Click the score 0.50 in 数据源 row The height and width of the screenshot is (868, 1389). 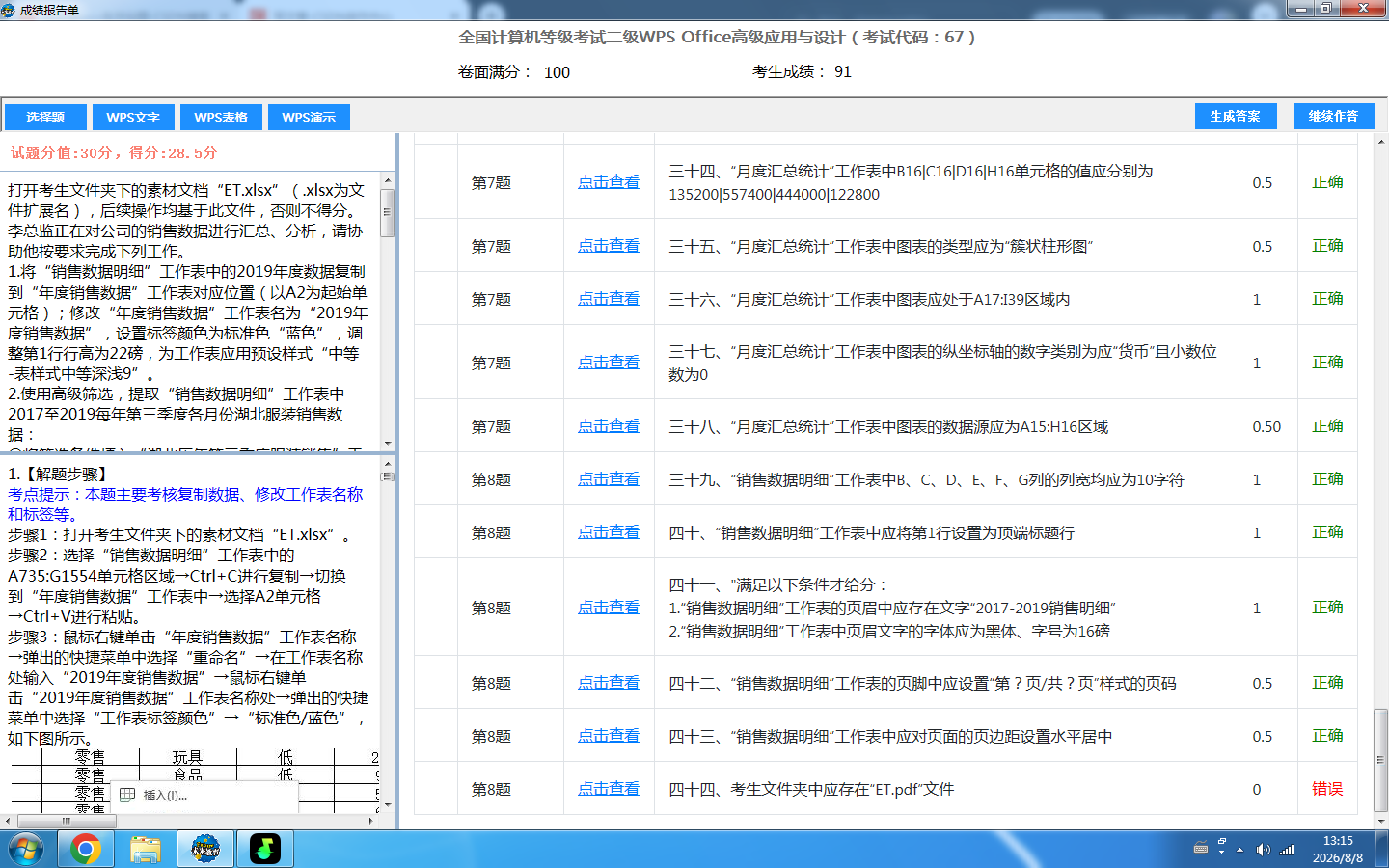1266,427
